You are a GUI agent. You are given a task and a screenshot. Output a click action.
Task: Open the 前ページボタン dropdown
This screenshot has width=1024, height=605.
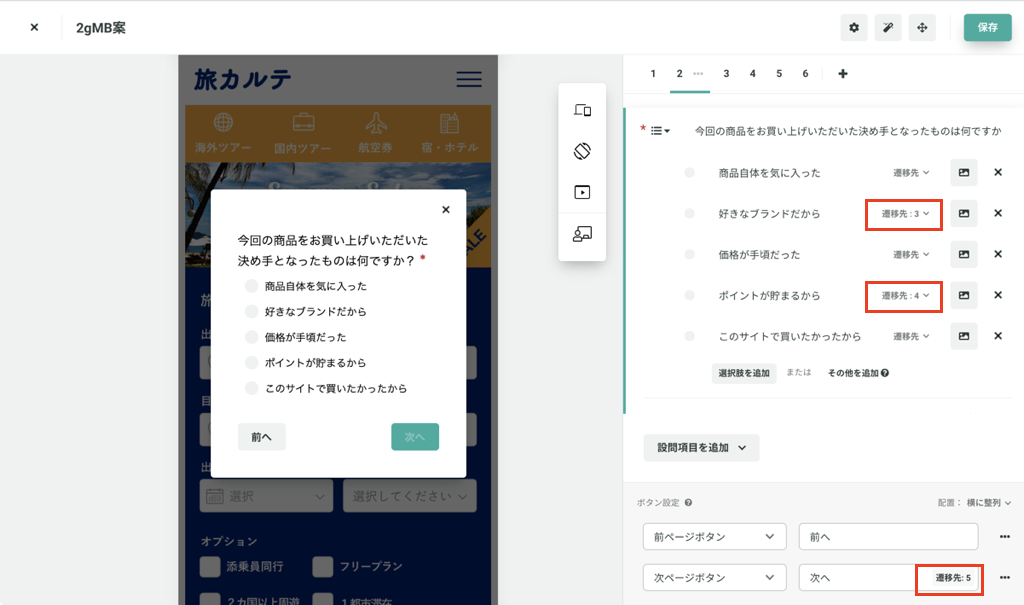pos(714,536)
